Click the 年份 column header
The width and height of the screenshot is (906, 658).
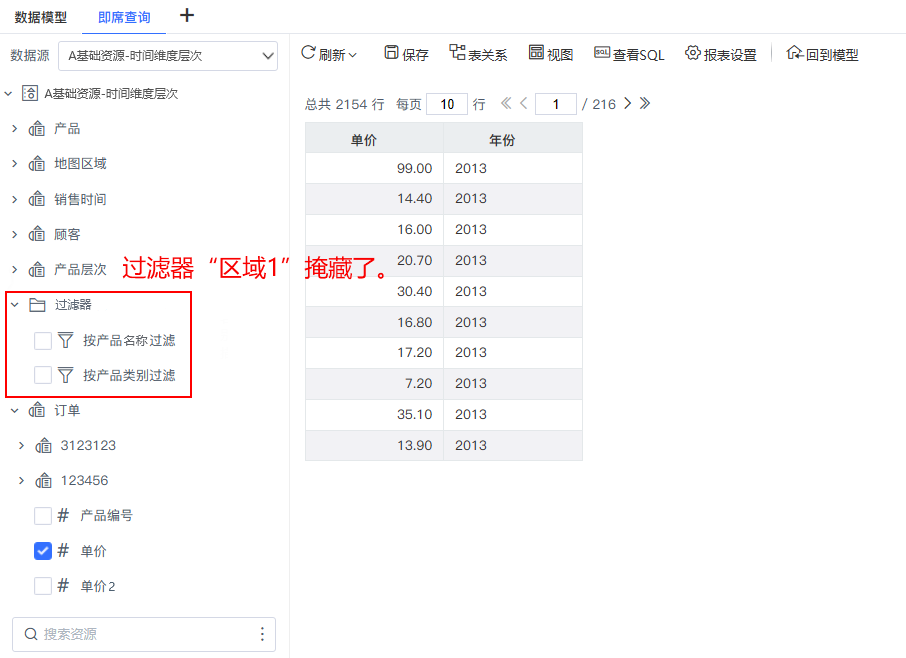[x=513, y=137]
